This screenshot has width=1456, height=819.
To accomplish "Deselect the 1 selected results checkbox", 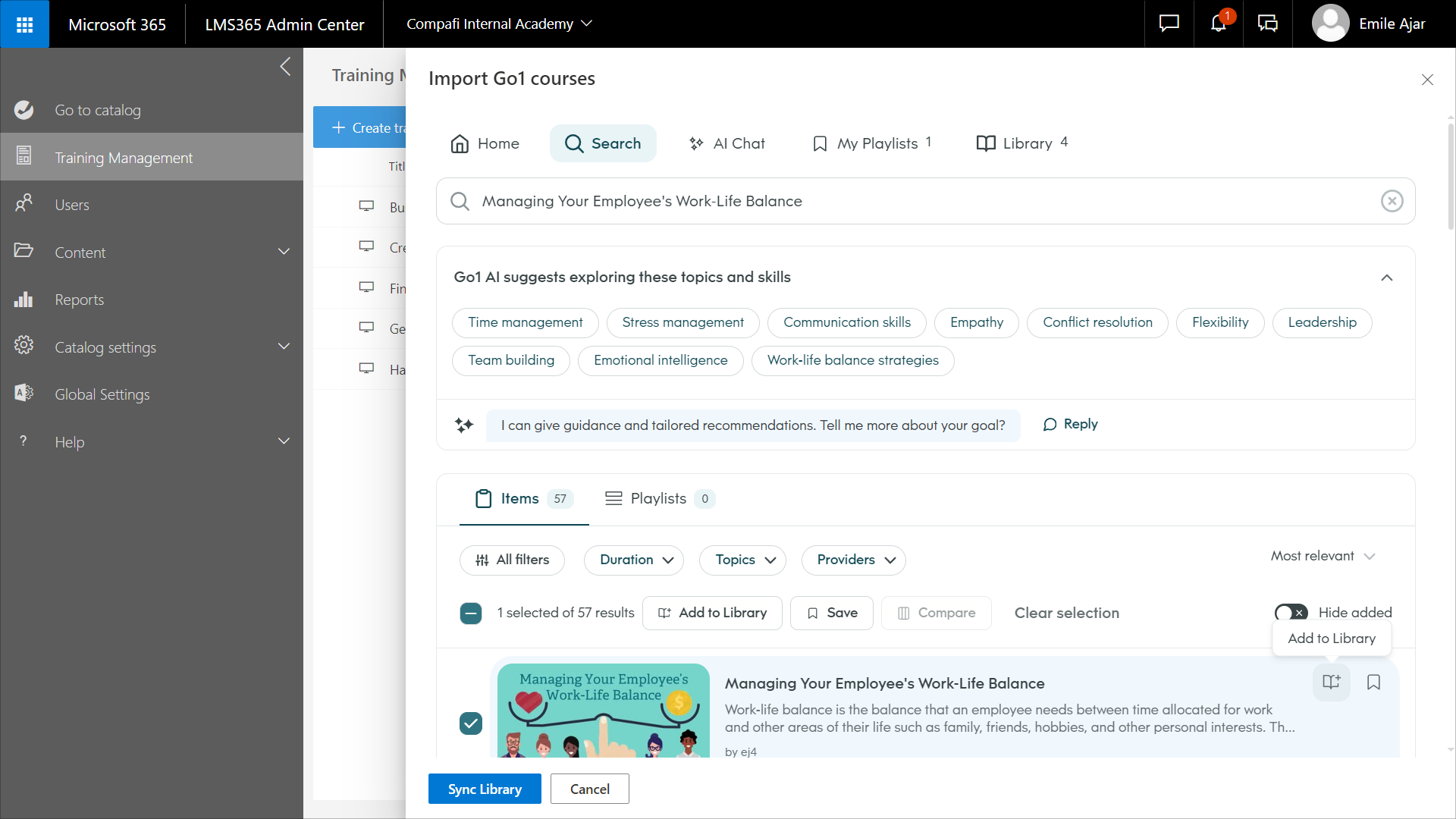I will coord(471,613).
